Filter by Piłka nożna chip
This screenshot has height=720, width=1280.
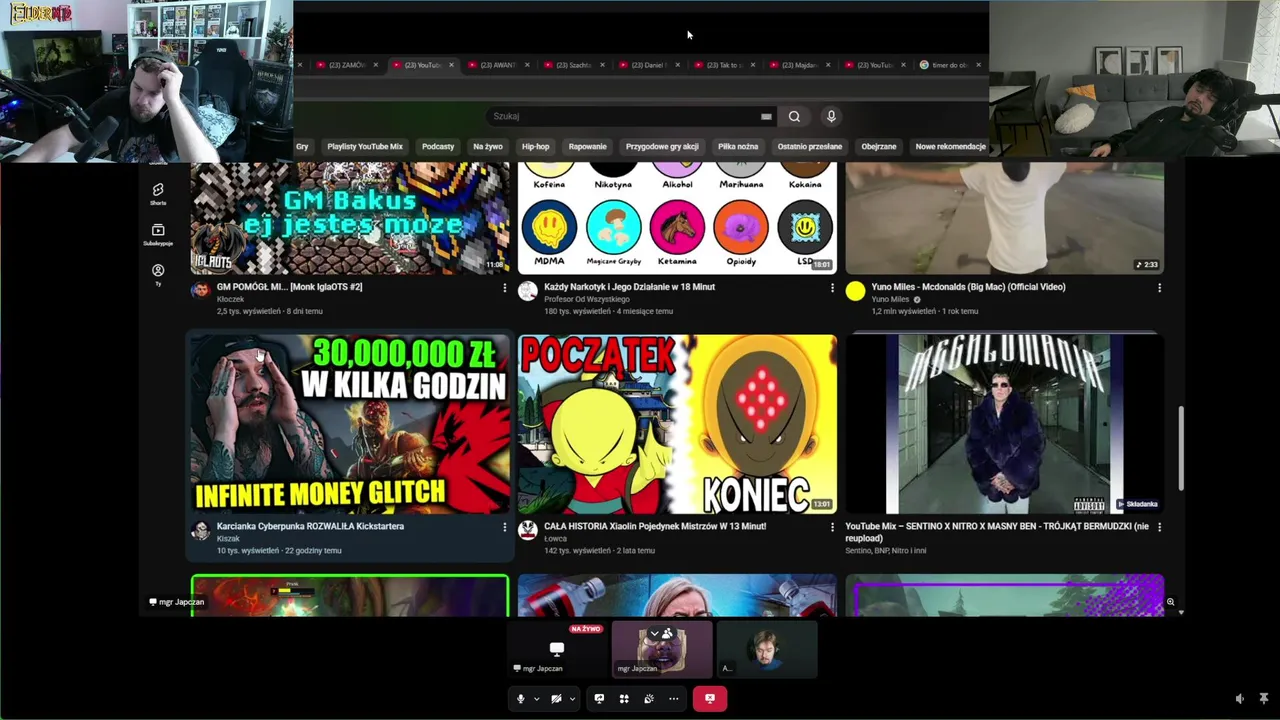click(x=738, y=147)
